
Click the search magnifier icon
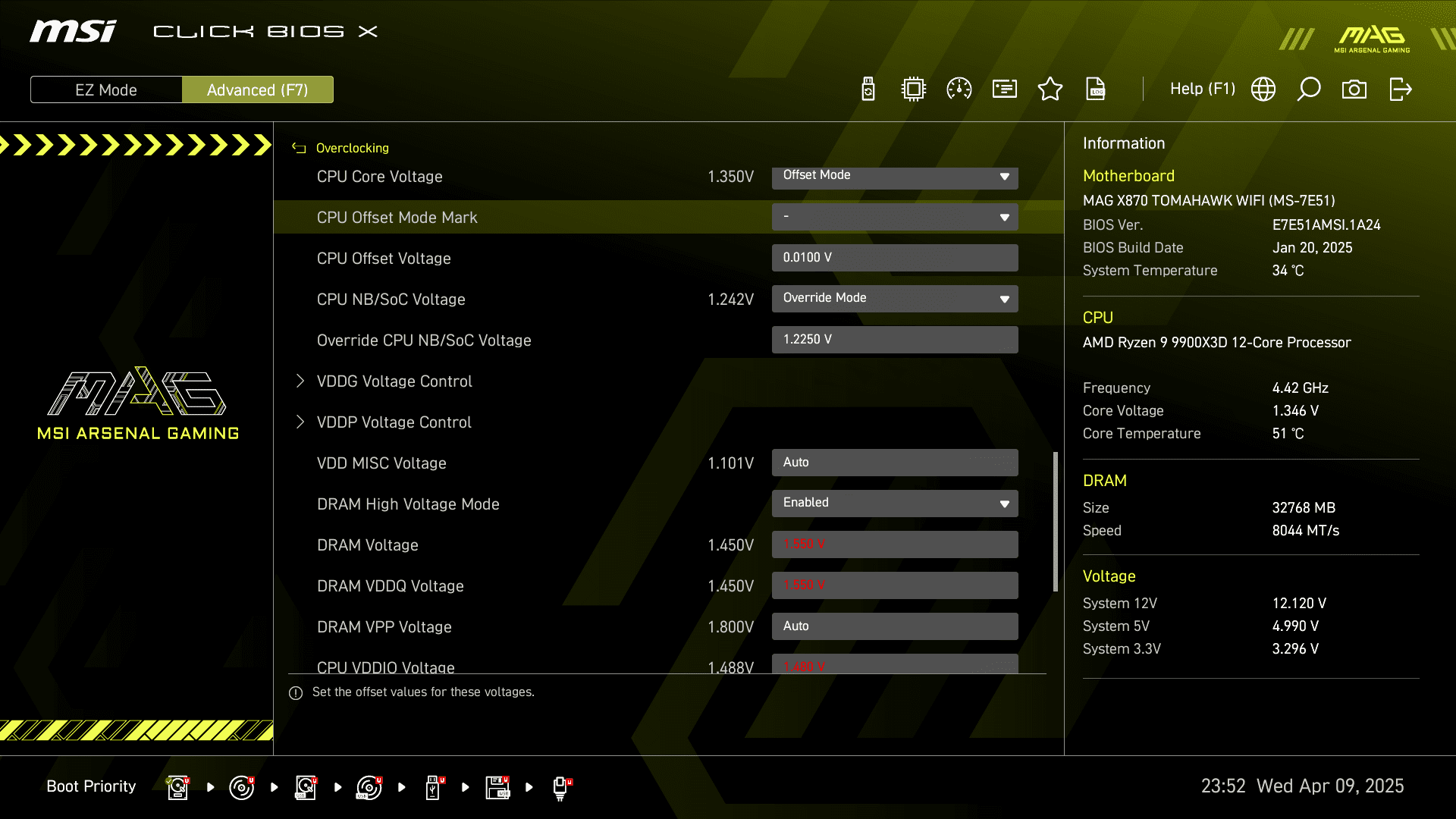1309,89
